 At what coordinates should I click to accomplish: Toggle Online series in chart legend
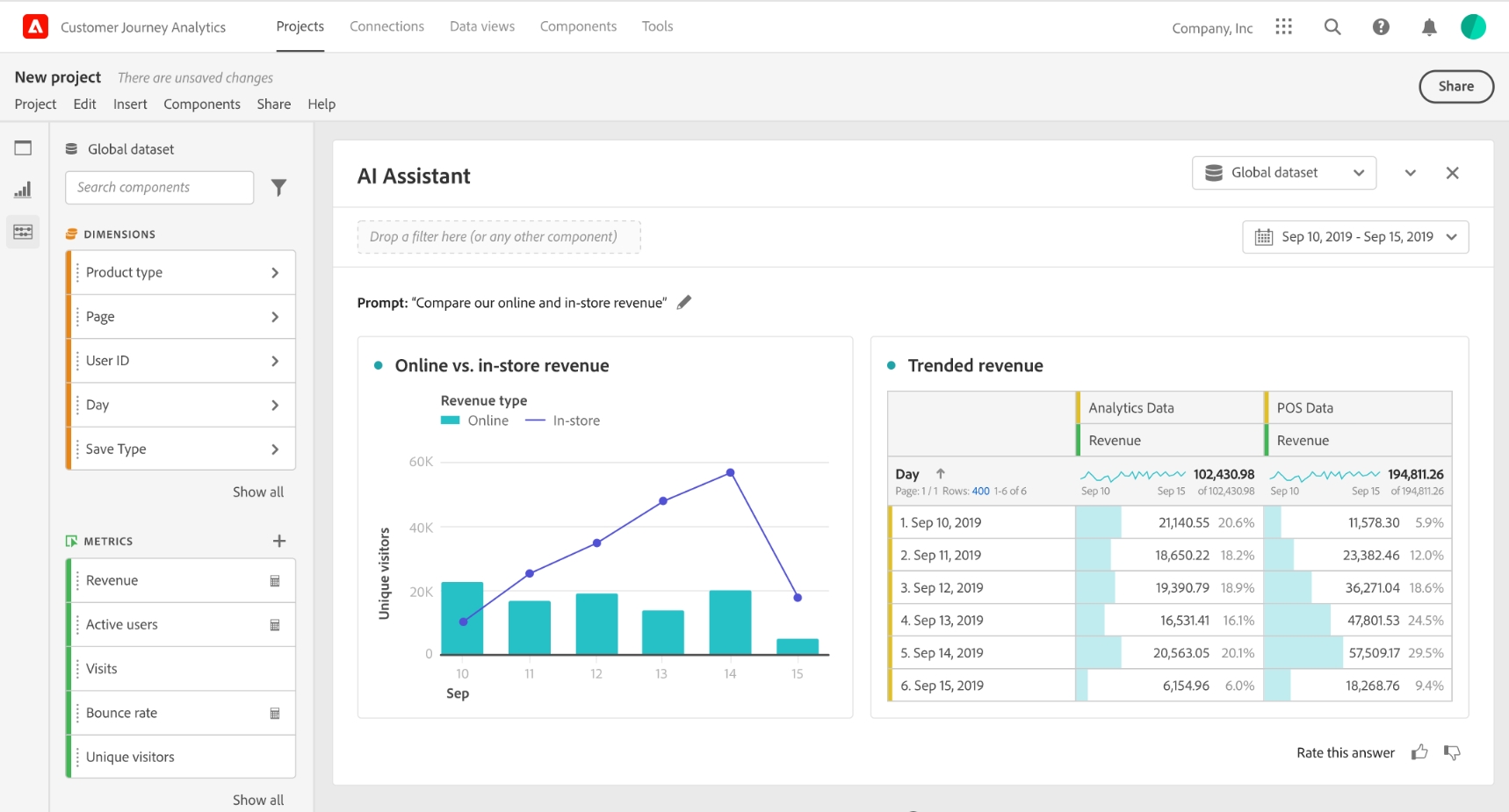(475, 420)
